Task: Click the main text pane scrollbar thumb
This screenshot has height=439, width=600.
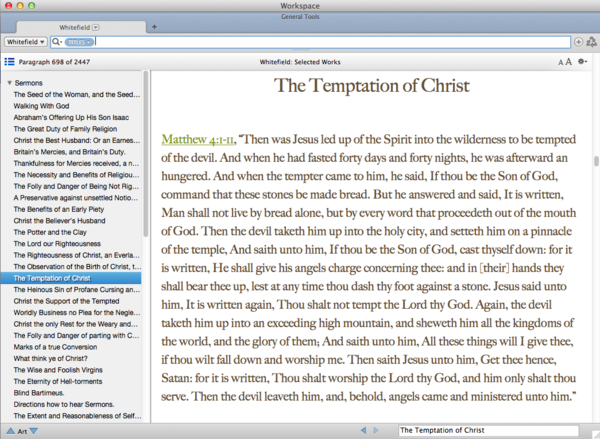Action: pos(596,161)
